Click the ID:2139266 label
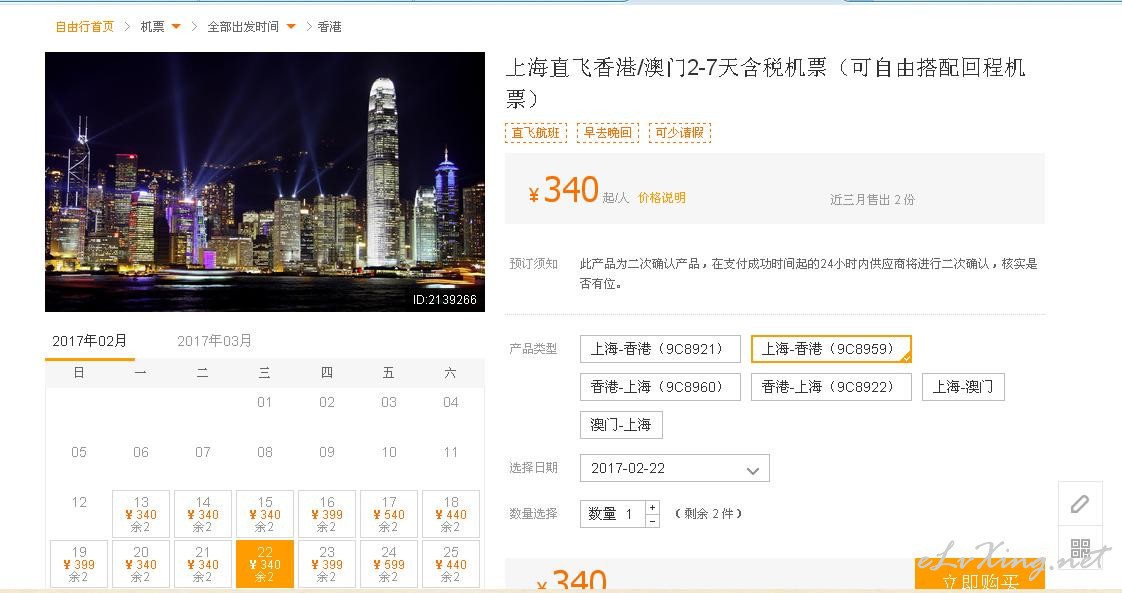Viewport: 1122px width, 593px height. pyautogui.click(x=444, y=300)
